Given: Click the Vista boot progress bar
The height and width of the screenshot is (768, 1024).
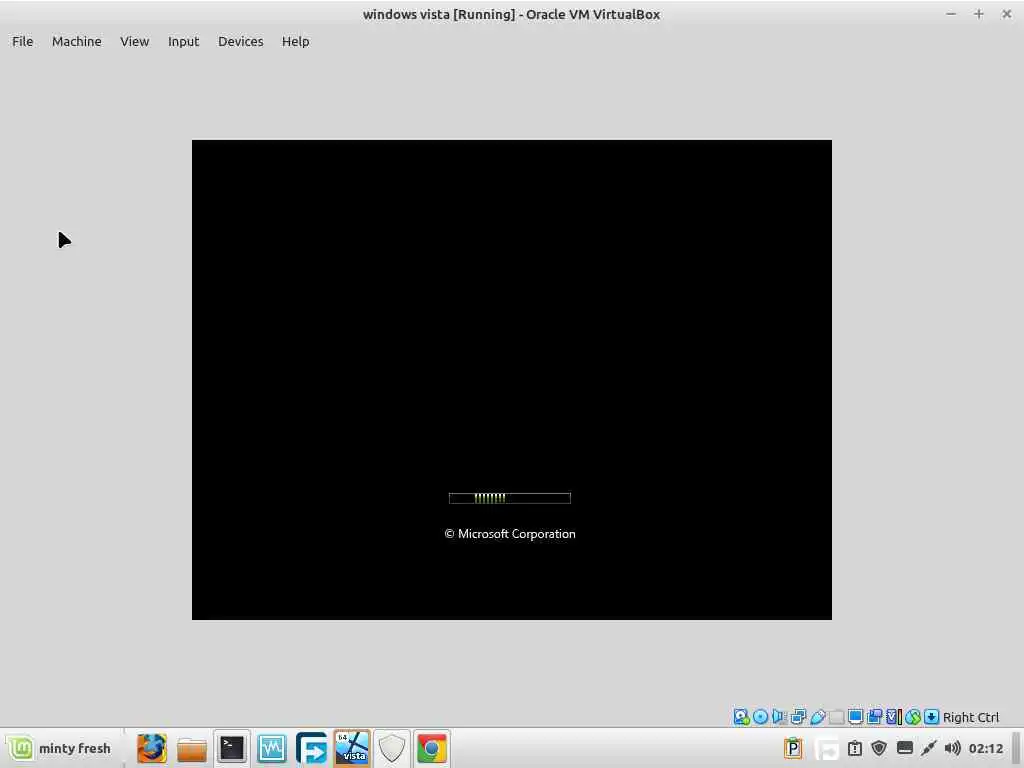Looking at the screenshot, I should click(509, 498).
